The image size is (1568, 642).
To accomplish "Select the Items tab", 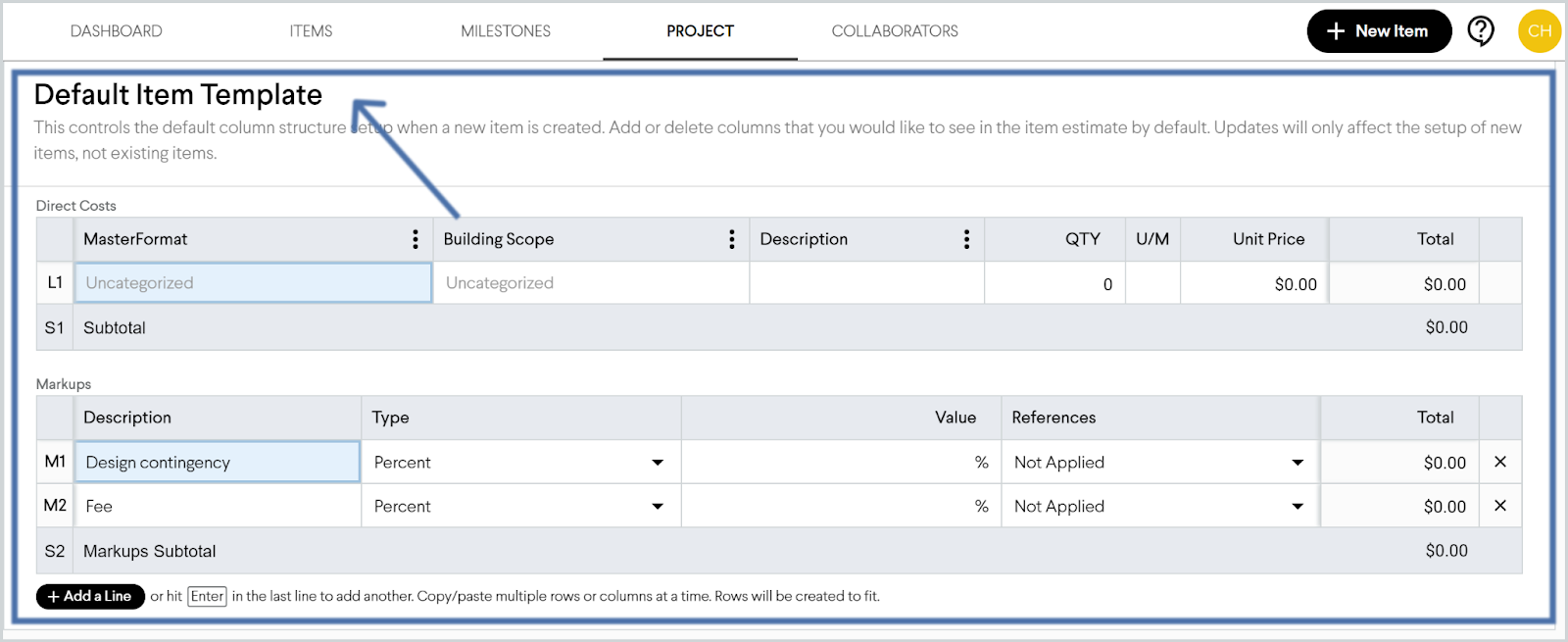I will pos(311,31).
